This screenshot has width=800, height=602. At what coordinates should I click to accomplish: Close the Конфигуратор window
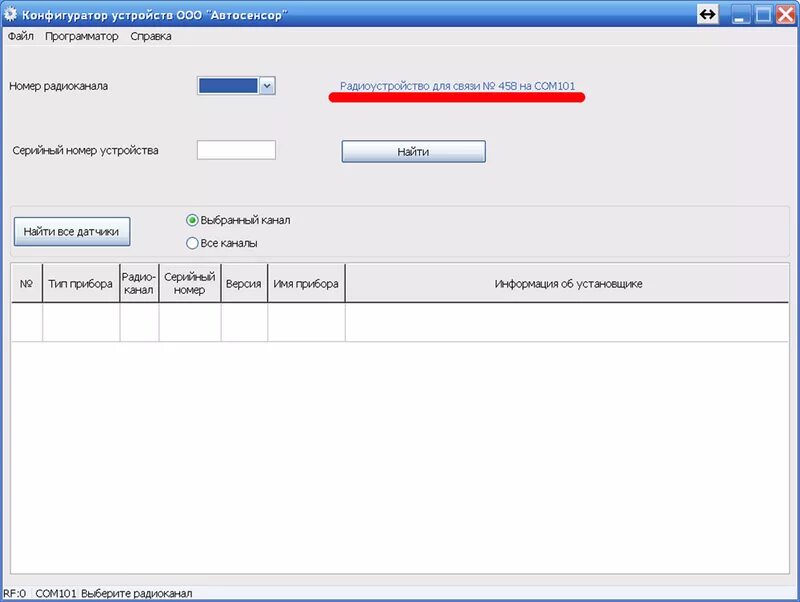coord(786,14)
